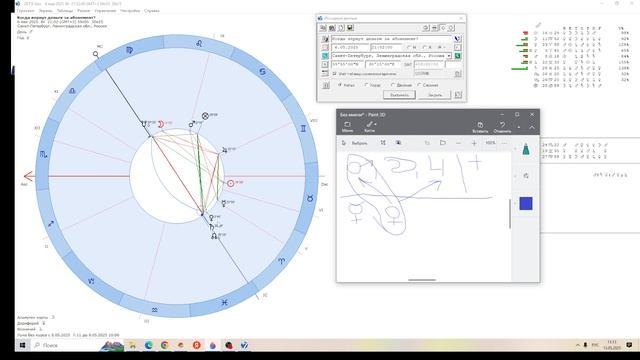Open the history dropdown next to Отменить
Screen dimensions: 640x360
click(518, 127)
